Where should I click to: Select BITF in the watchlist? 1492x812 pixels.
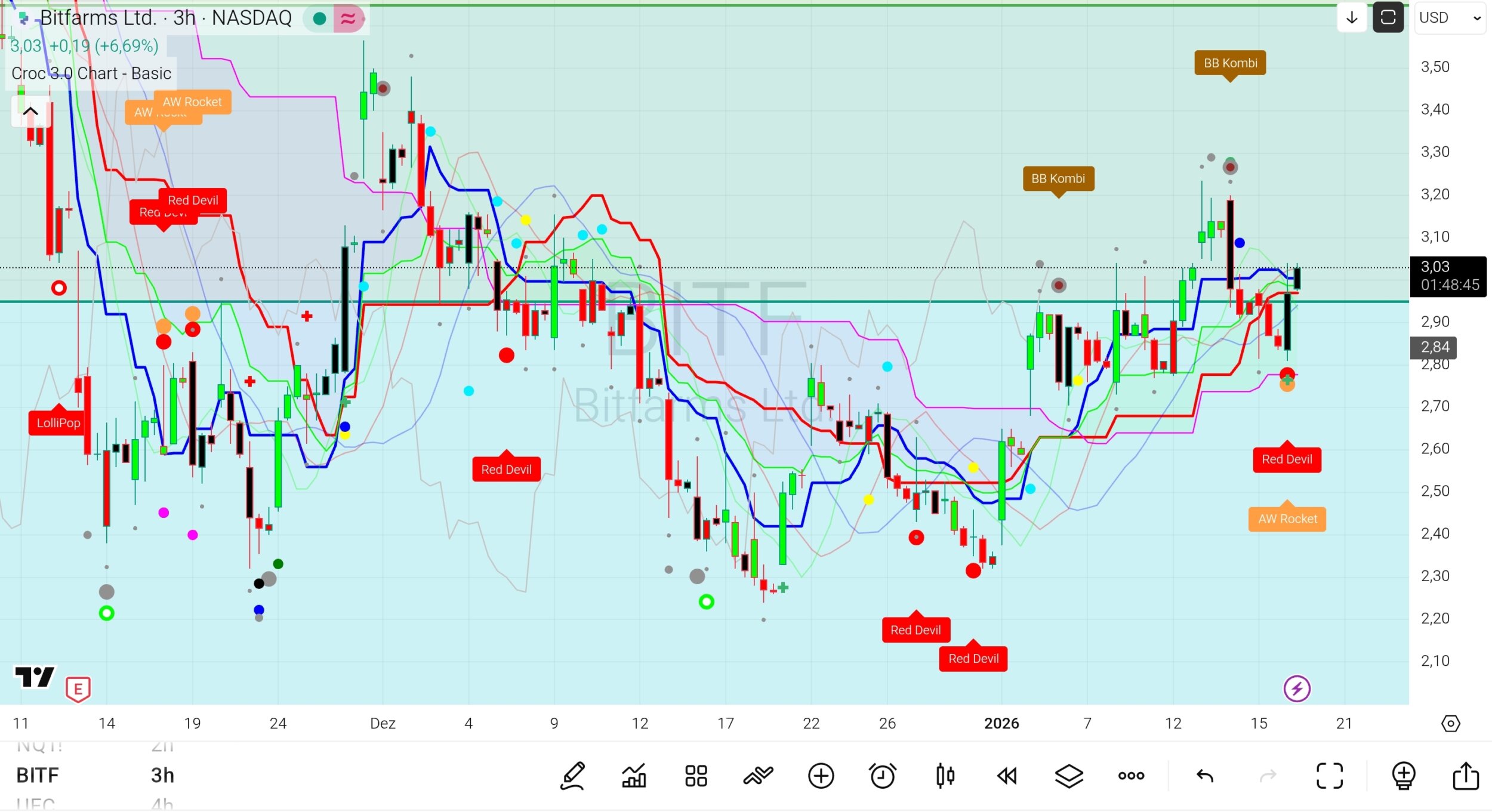[38, 775]
